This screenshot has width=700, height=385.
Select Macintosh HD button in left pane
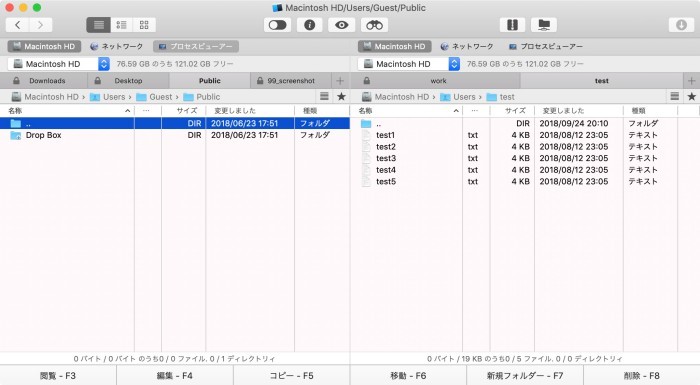(x=44, y=46)
